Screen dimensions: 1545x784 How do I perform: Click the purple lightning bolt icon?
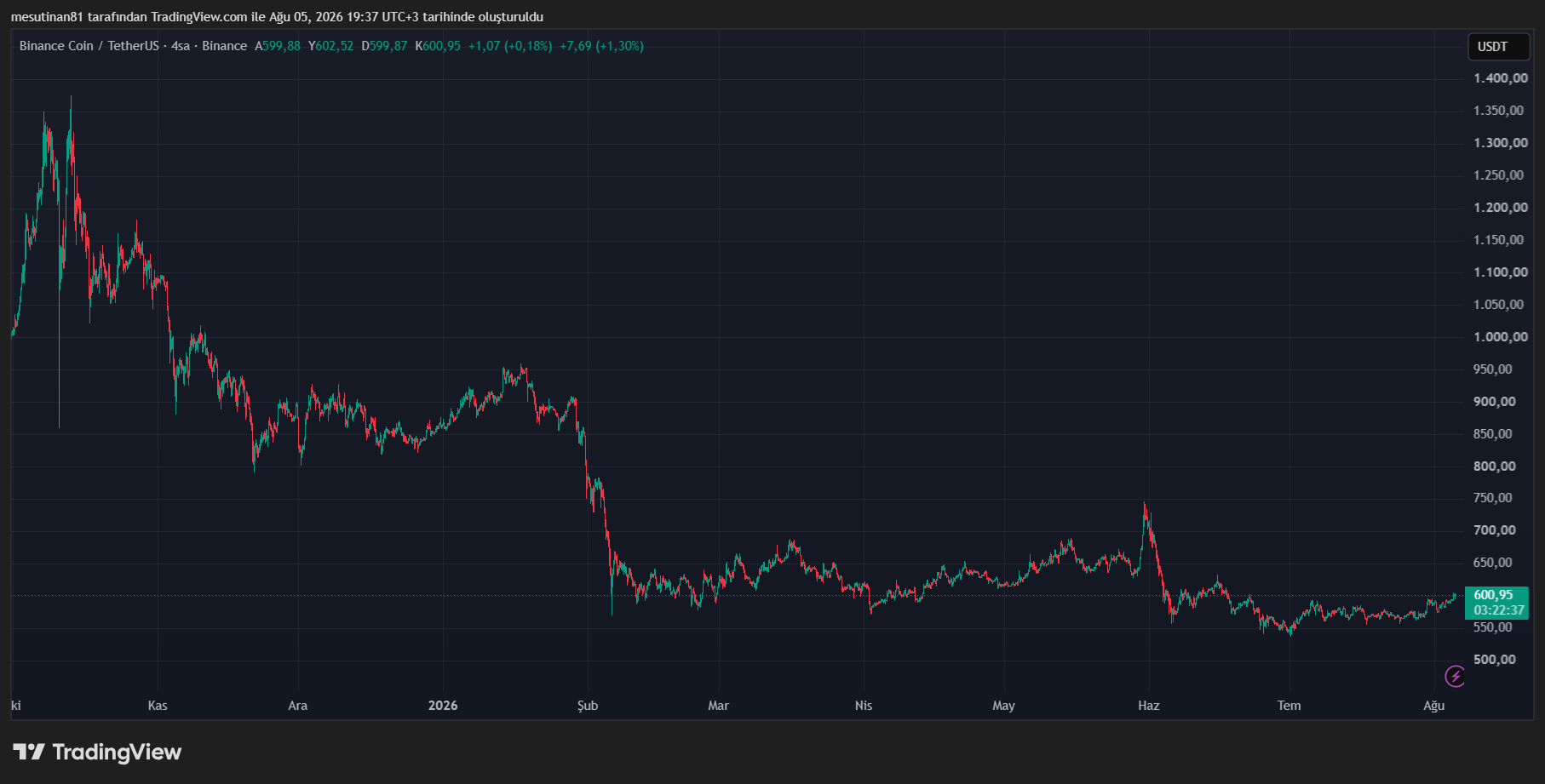coord(1455,676)
